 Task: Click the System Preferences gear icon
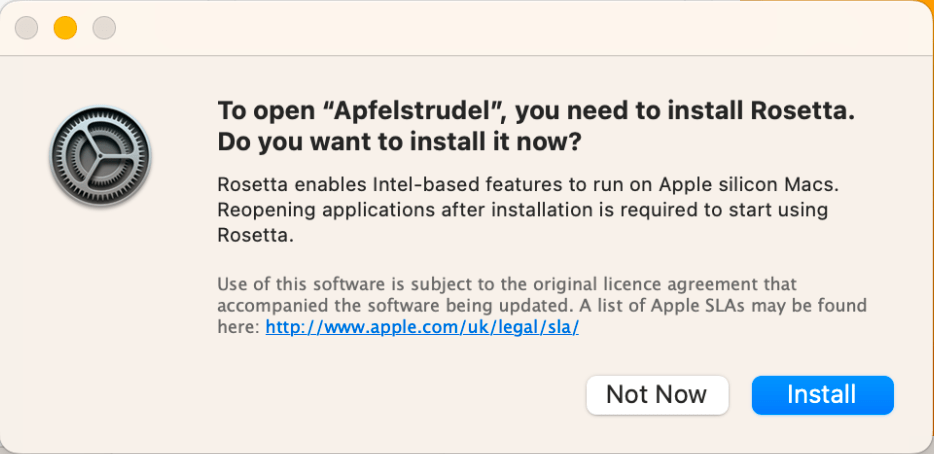tap(100, 157)
